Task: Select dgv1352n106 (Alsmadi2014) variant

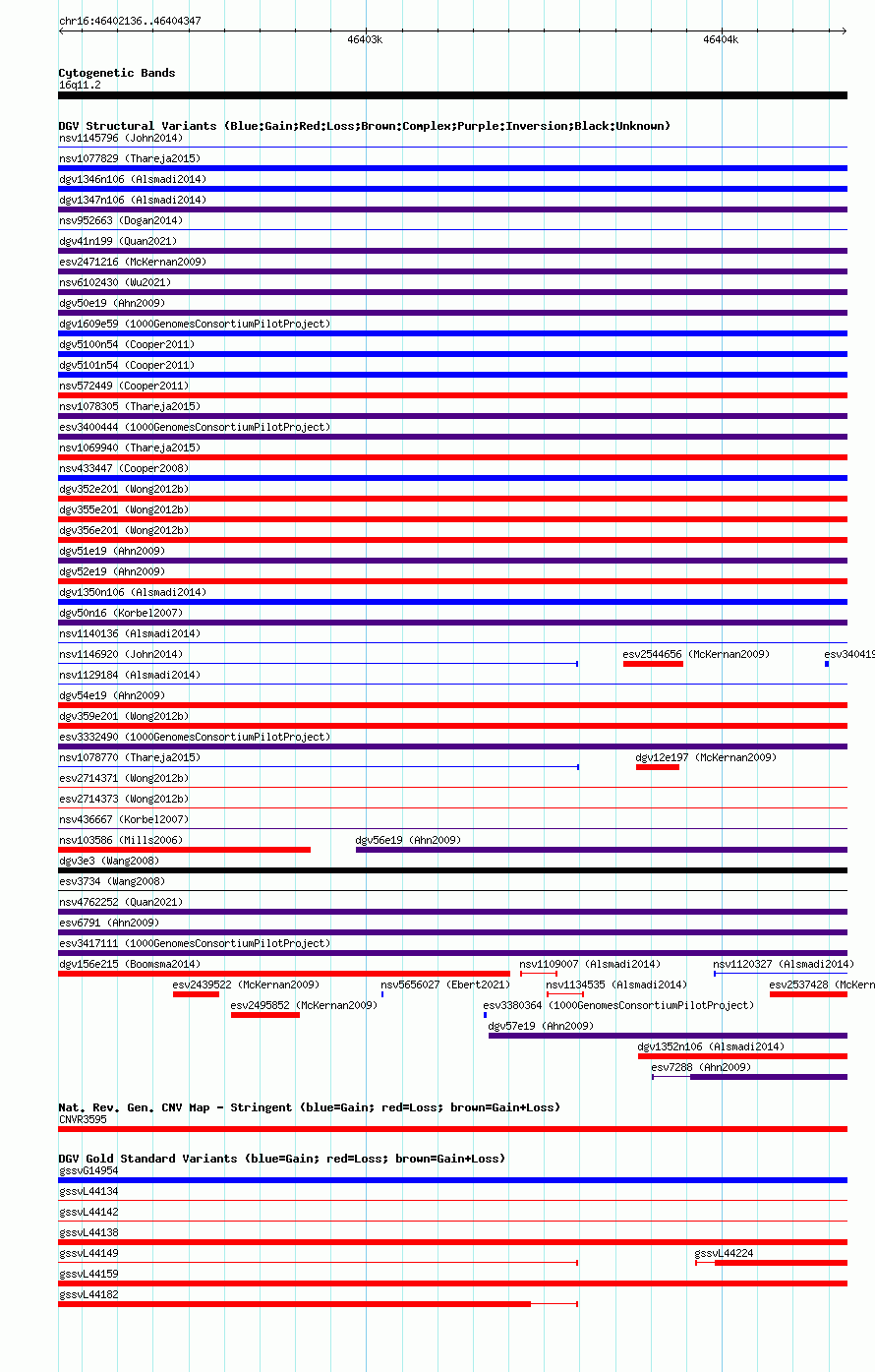Action: click(711, 1046)
